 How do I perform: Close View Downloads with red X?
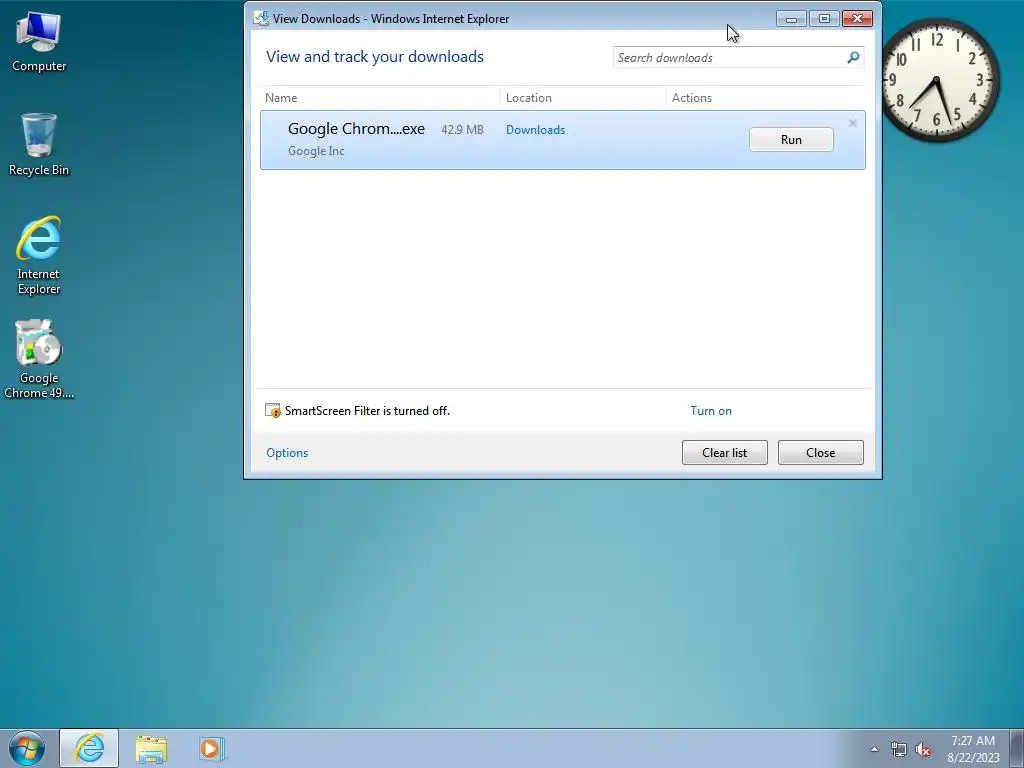tap(857, 18)
